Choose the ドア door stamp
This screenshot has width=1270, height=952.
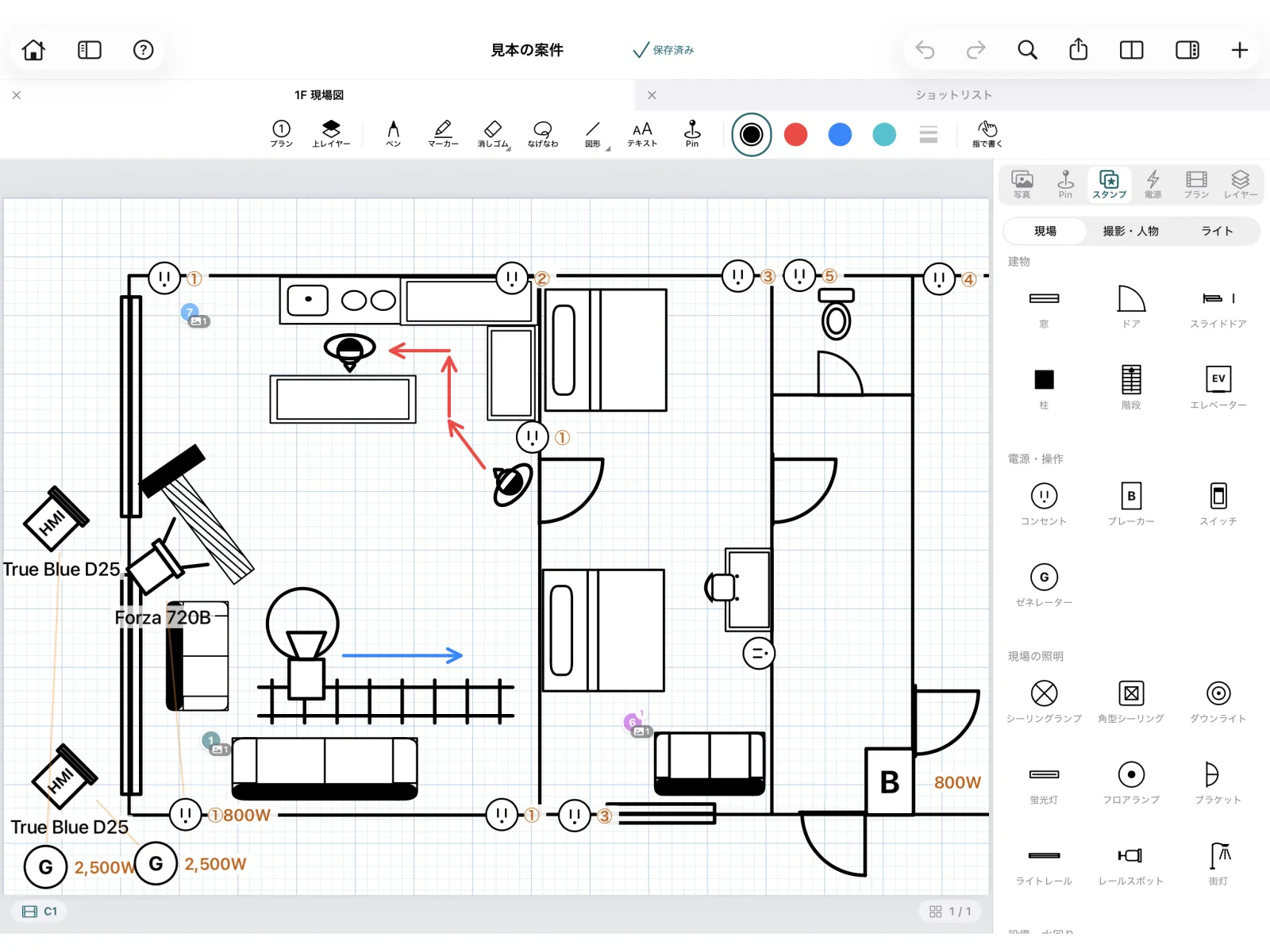1131,306
